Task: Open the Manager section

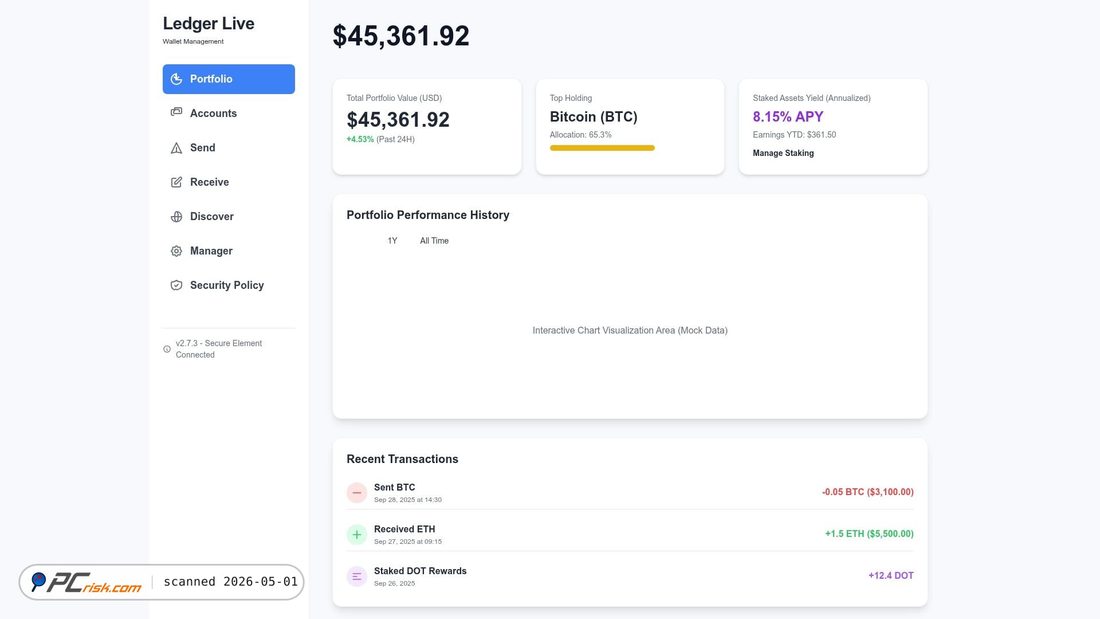Action: [x=229, y=251]
